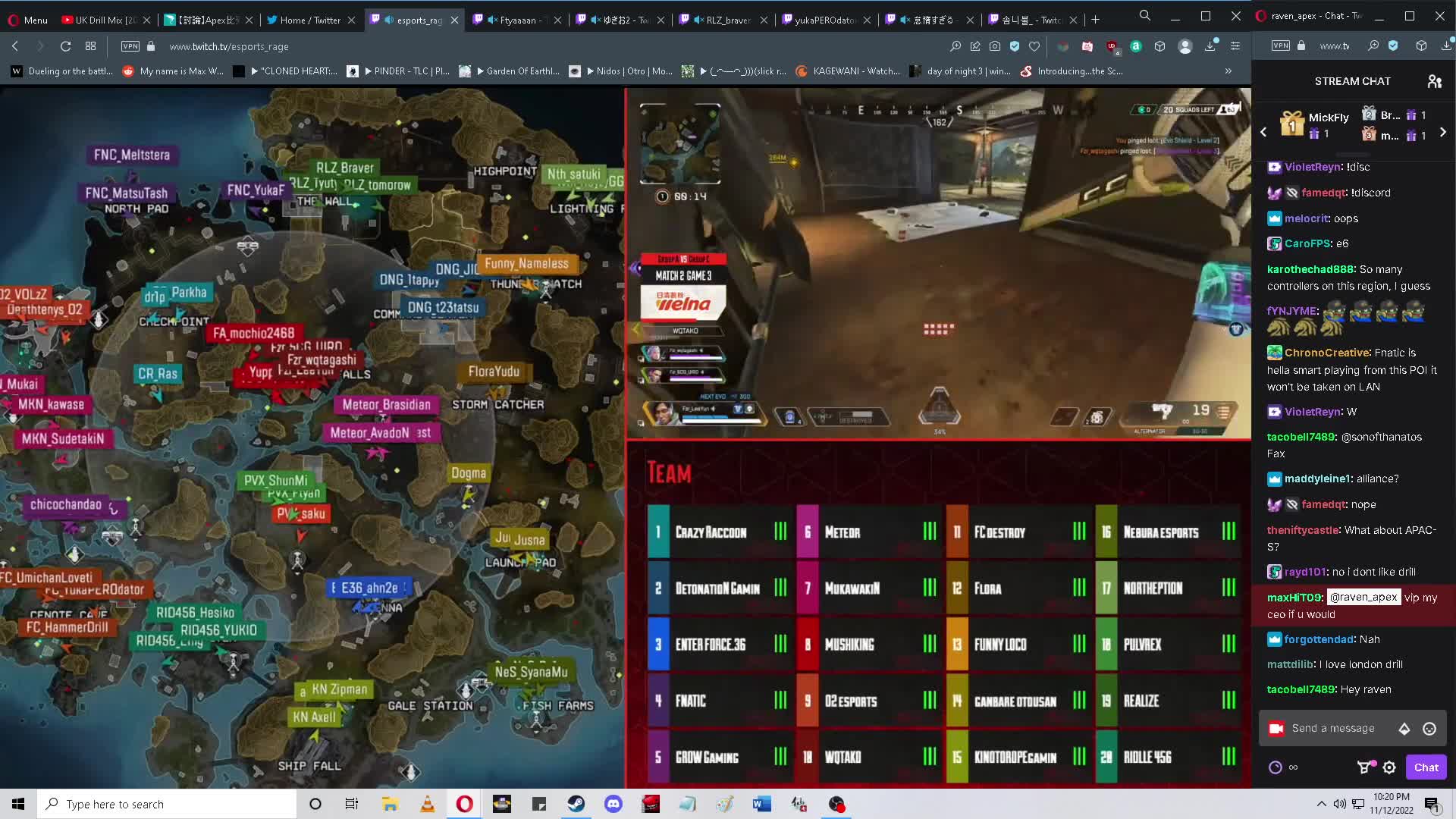This screenshot has width=1456, height=819.
Task: Click the Windows Start button
Action: [18, 804]
